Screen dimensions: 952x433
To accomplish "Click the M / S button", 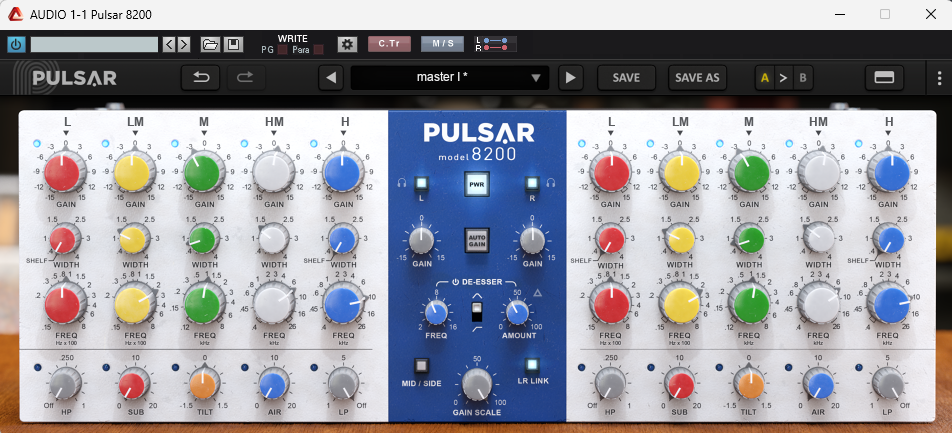I will tap(443, 44).
